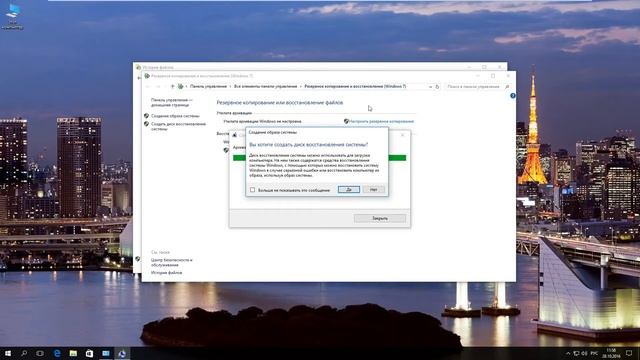The width and height of the screenshot is (640, 360).
Task: Click the blue help question mark icon
Action: [x=513, y=96]
